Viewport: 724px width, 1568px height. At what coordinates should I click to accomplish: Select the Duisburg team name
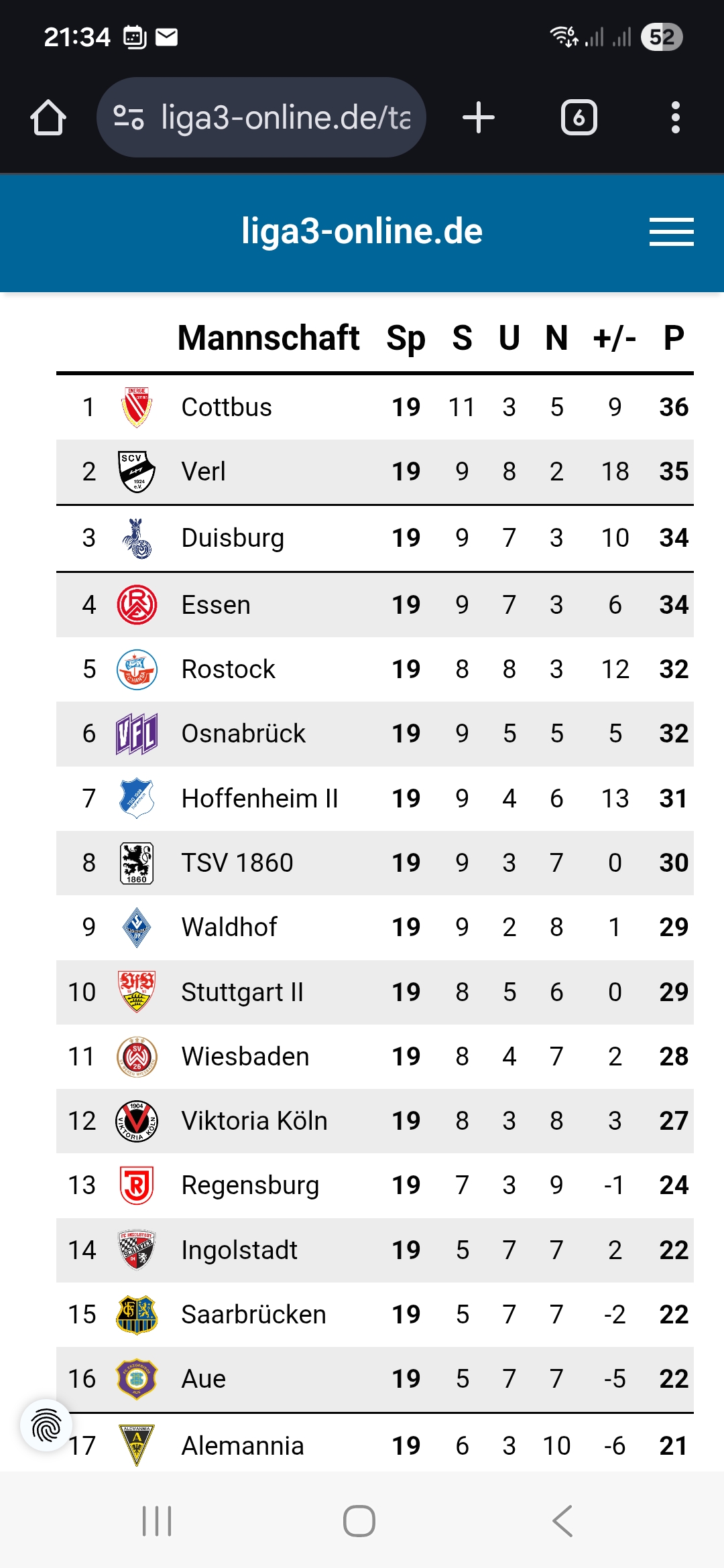point(233,538)
